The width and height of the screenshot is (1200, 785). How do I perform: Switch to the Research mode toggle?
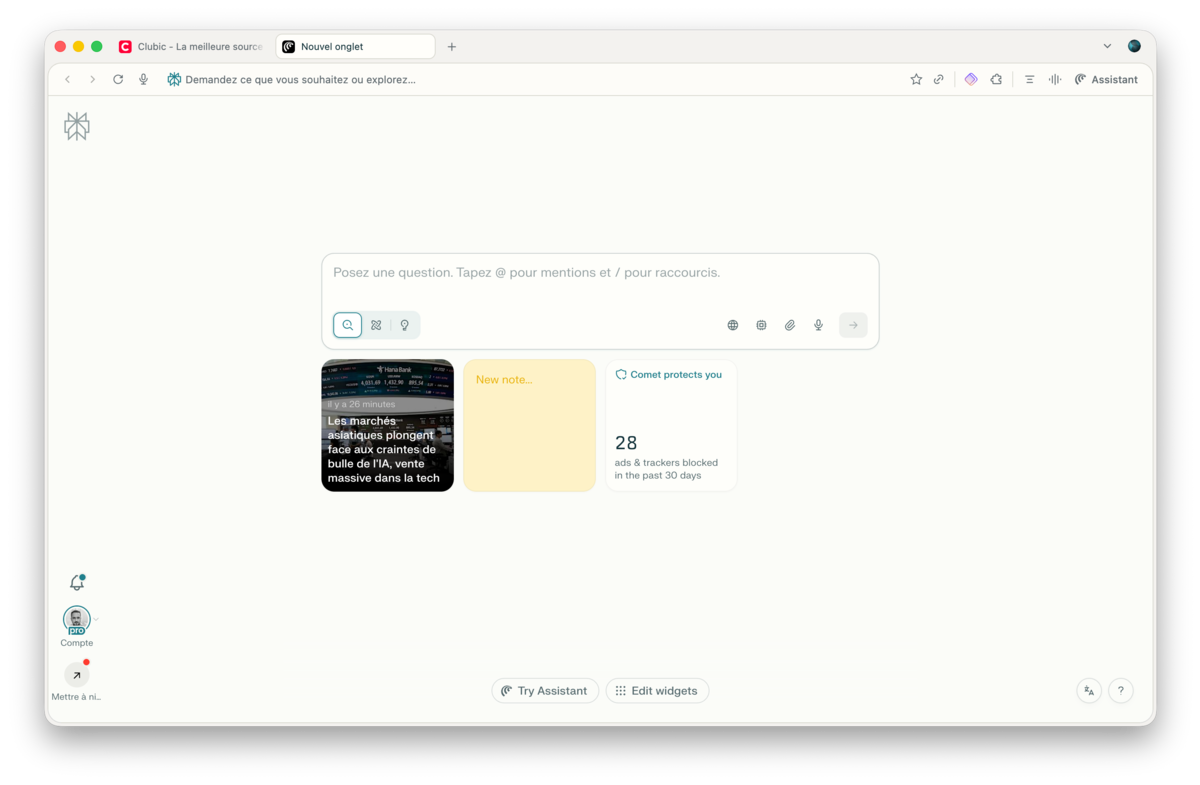click(376, 325)
